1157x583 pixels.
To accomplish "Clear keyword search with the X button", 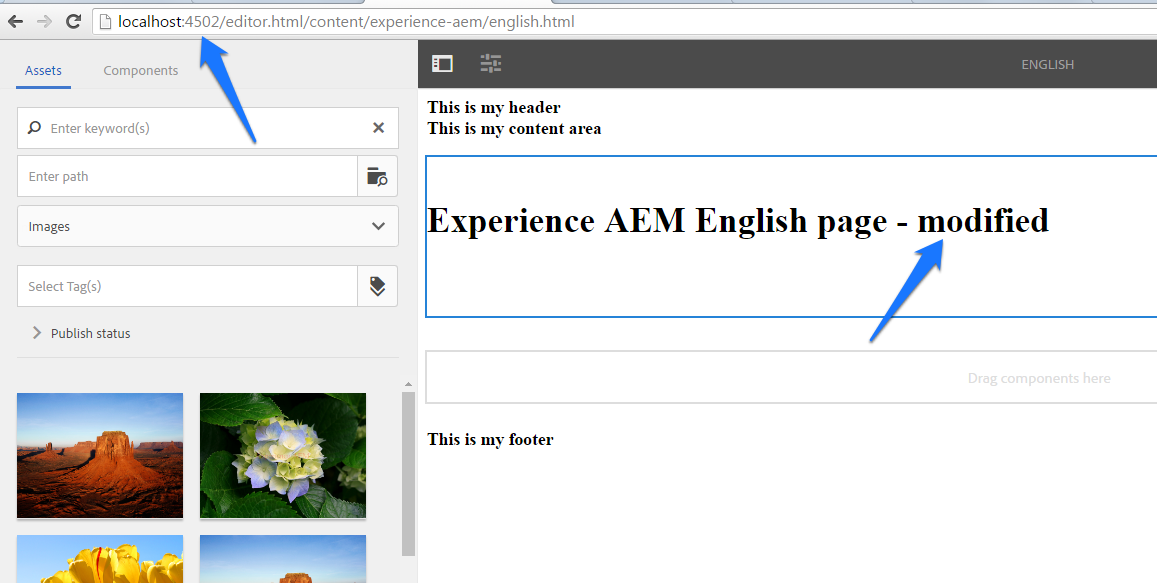I will pos(378,128).
